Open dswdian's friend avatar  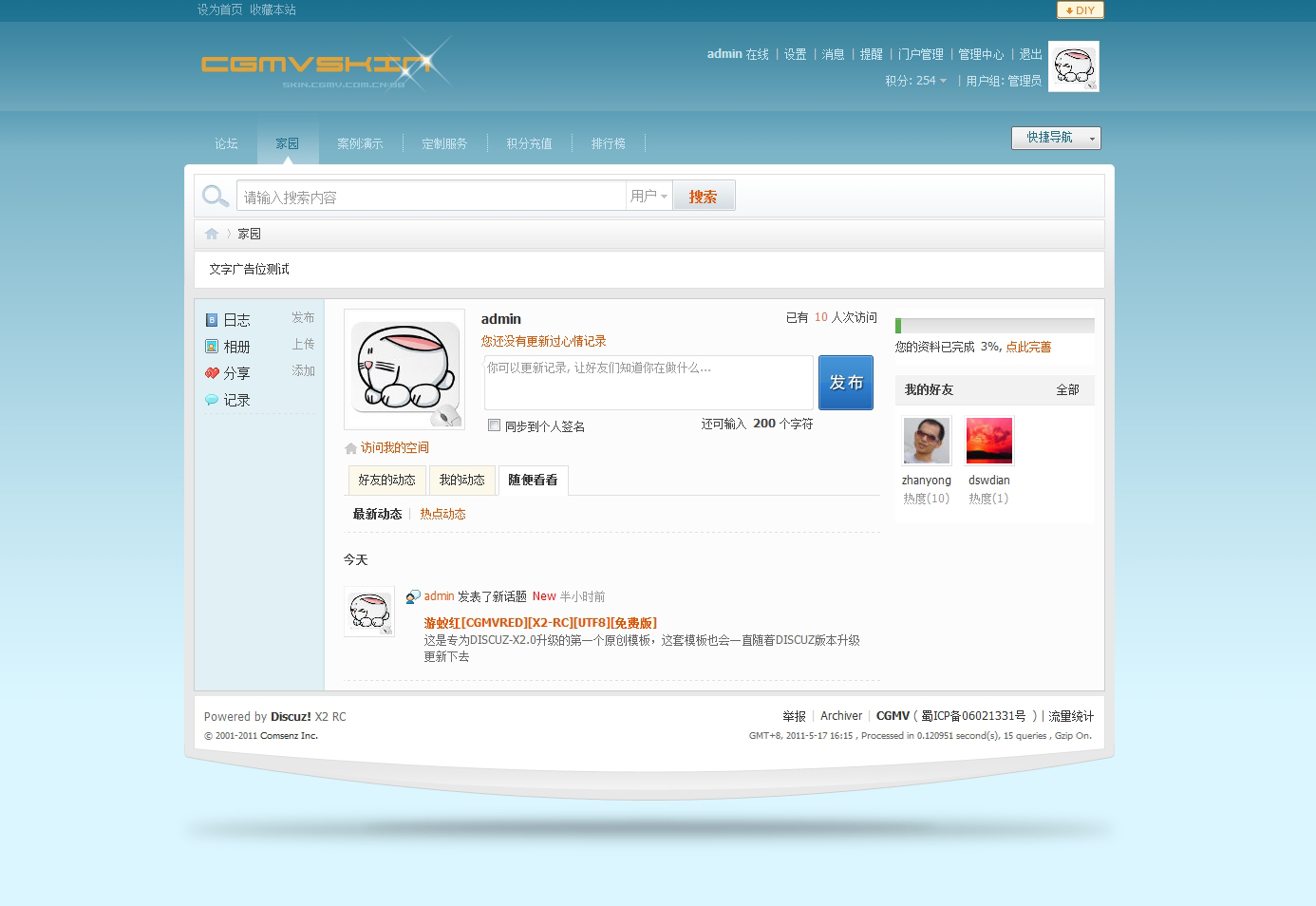coord(989,441)
